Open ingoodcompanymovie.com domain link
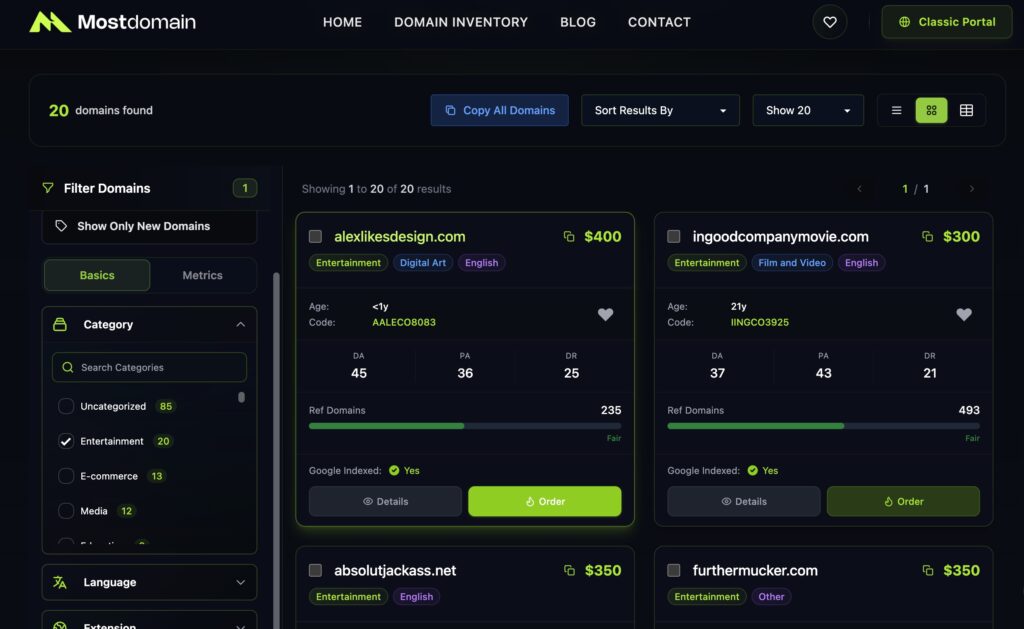The width and height of the screenshot is (1024, 629). click(x=780, y=236)
